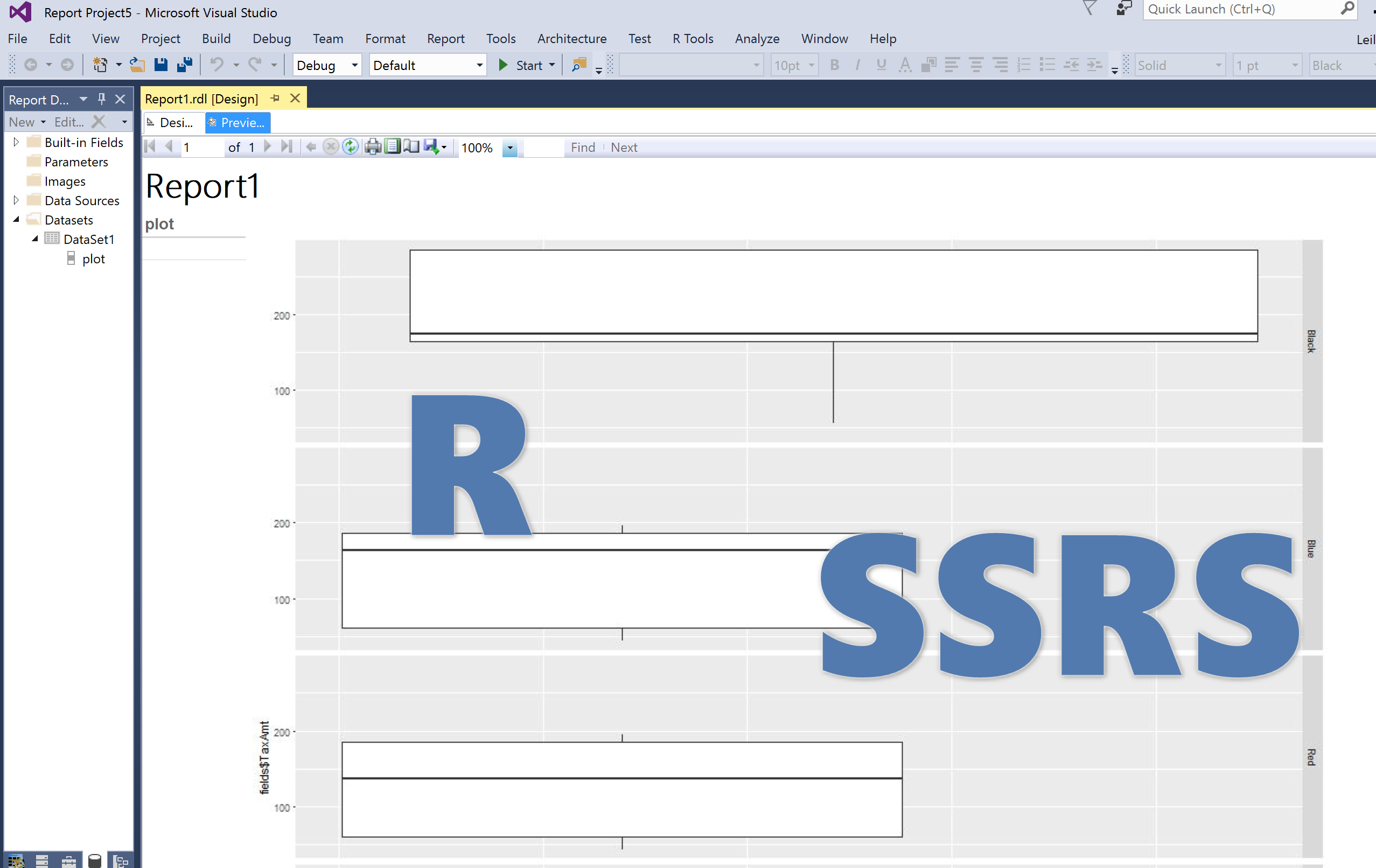The width and height of the screenshot is (1376, 868).
Task: Open the font color picker
Action: point(905,65)
